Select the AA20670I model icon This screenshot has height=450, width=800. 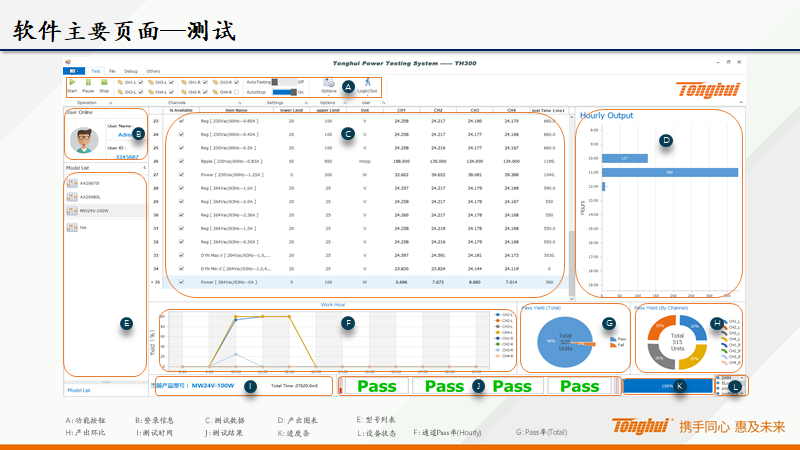pos(72,183)
